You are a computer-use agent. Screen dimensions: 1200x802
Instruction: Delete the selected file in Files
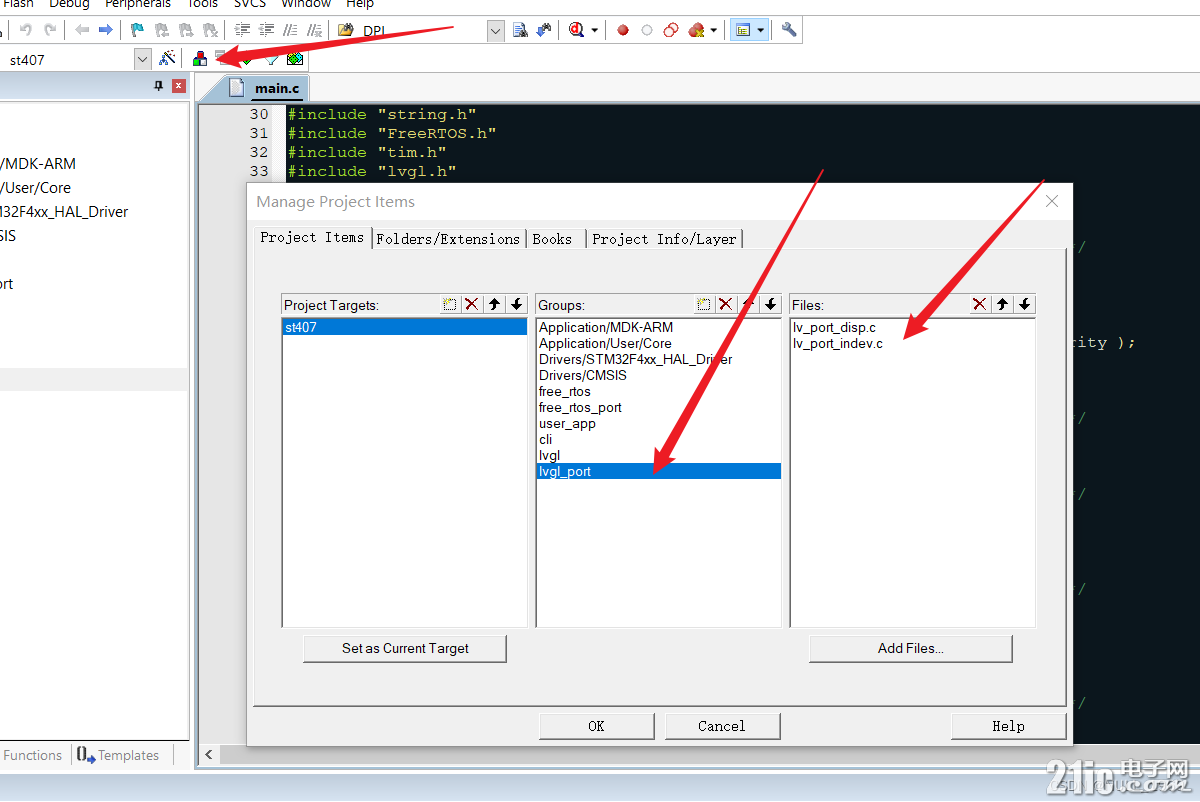tap(980, 304)
